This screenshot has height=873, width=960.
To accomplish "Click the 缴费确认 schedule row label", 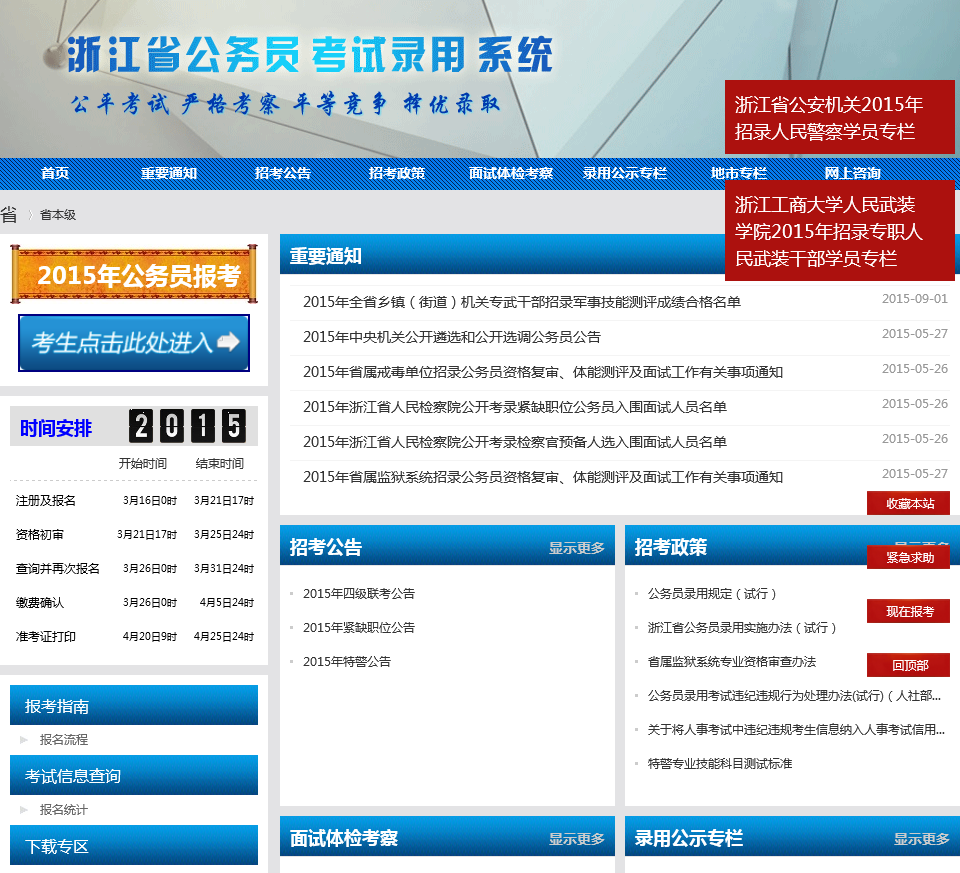I will point(40,603).
